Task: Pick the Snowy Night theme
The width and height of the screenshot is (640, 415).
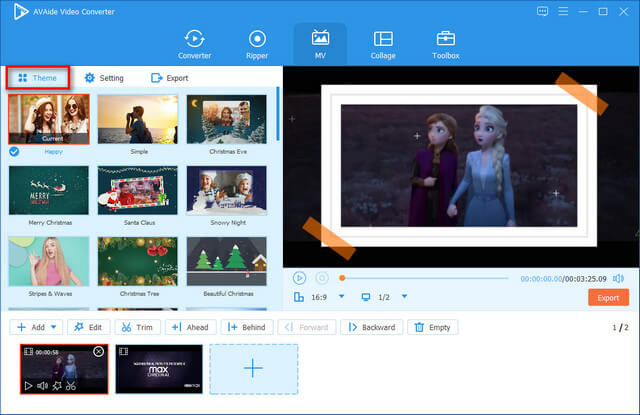Action: click(227, 190)
